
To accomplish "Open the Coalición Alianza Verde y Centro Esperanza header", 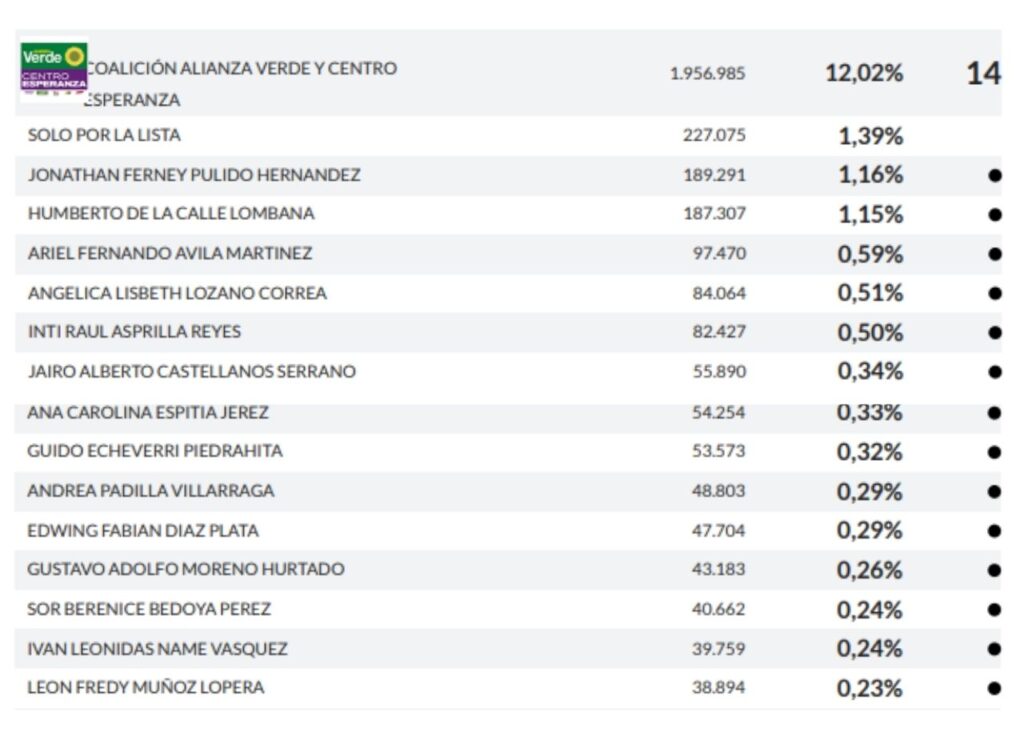I will [x=240, y=69].
